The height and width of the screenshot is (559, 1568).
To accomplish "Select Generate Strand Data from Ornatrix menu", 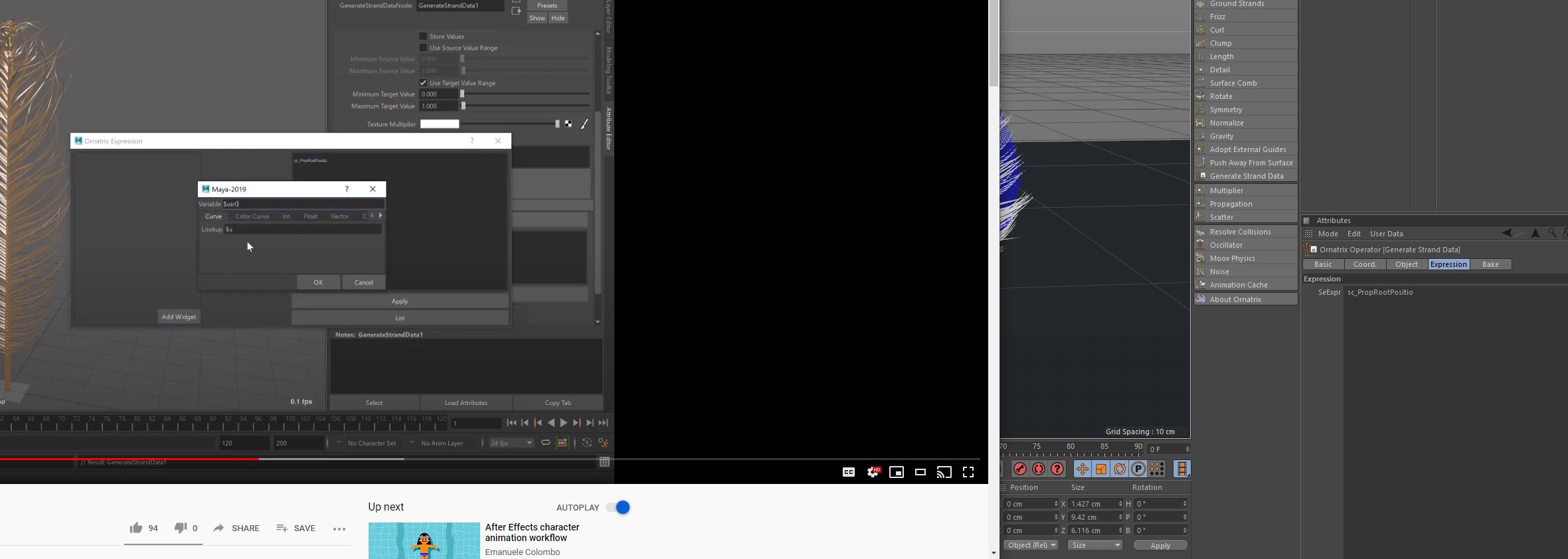I will tap(1246, 176).
